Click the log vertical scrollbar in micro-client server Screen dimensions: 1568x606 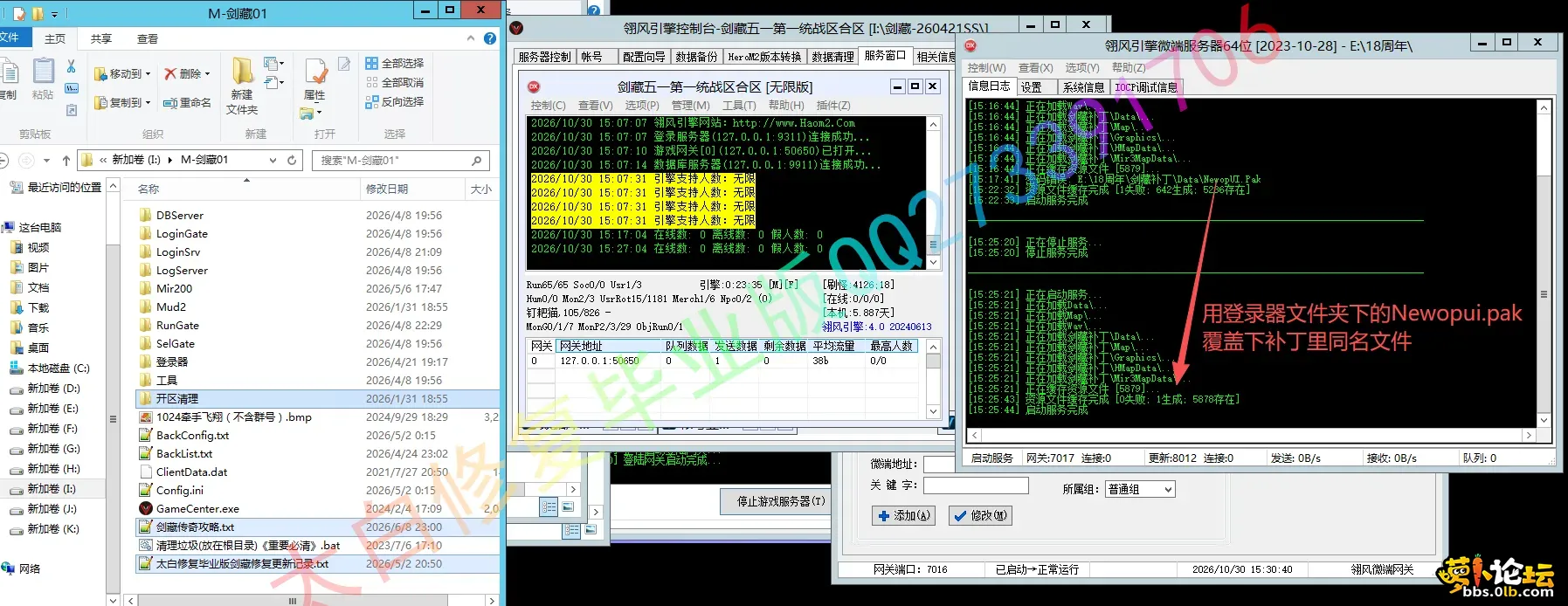click(x=1544, y=263)
